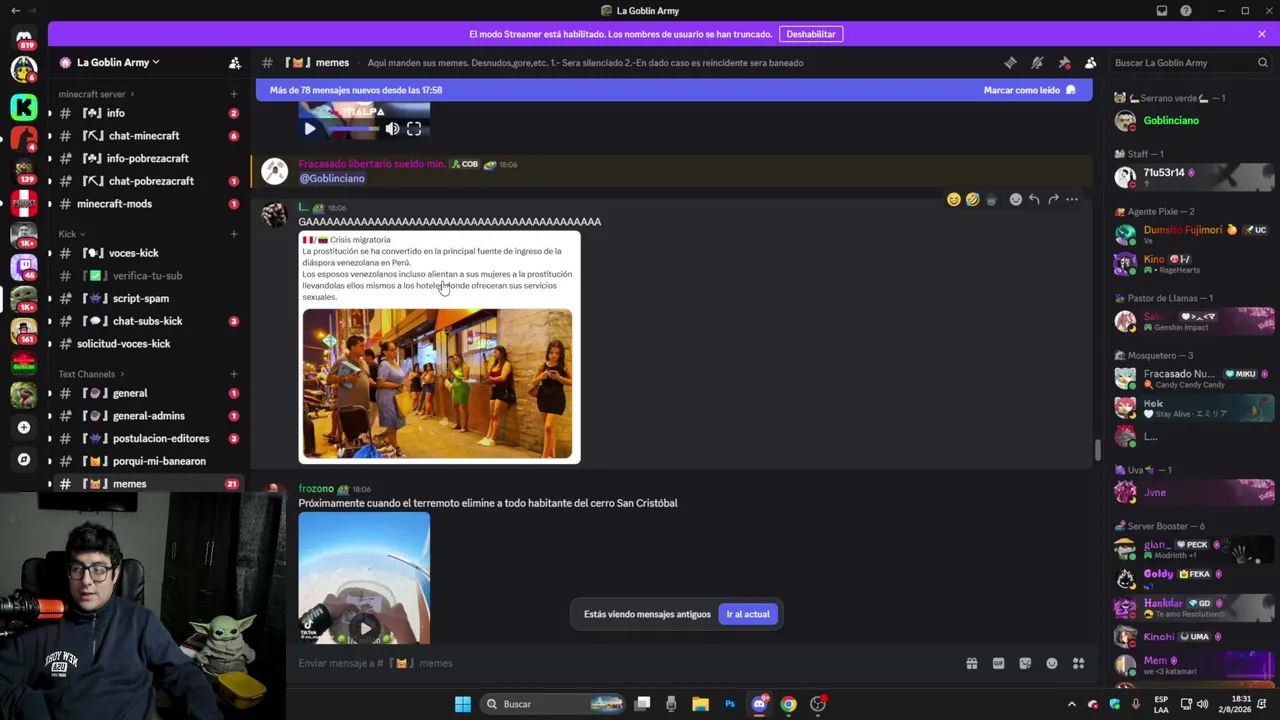The image size is (1280, 720).
Task: Click the search magnifier in the server search box
Action: coord(1262,63)
